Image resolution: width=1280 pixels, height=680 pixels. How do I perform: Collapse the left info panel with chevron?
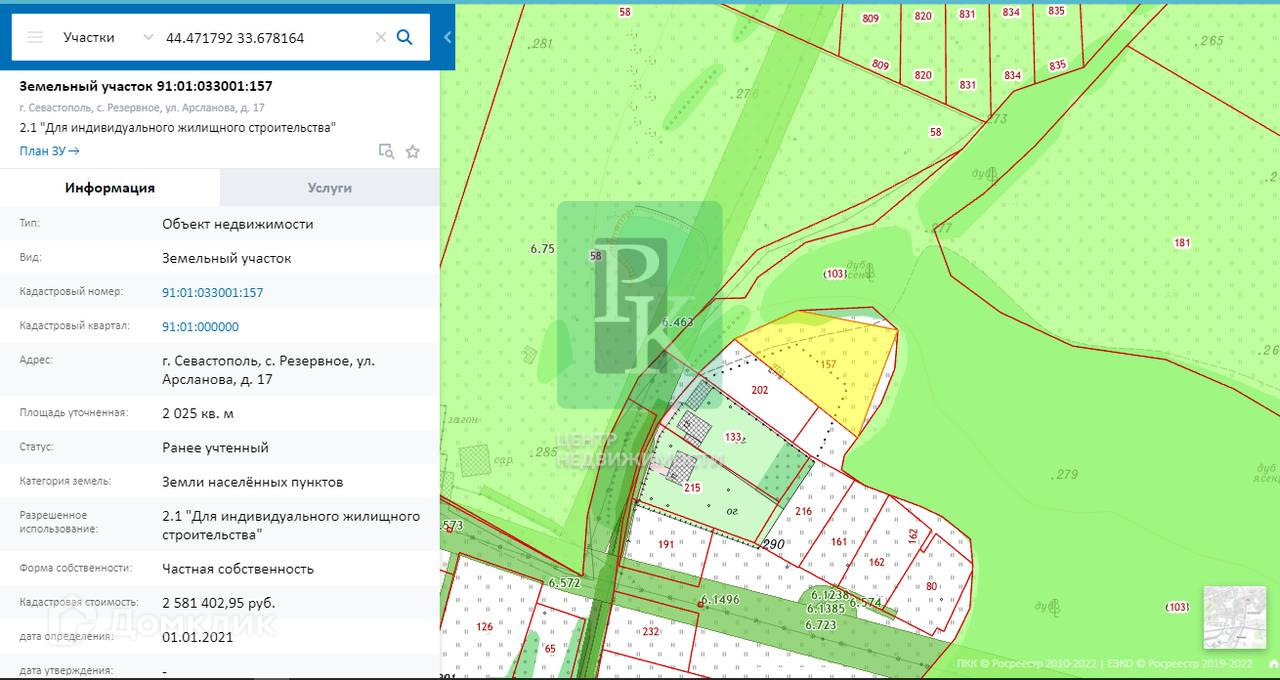click(447, 37)
